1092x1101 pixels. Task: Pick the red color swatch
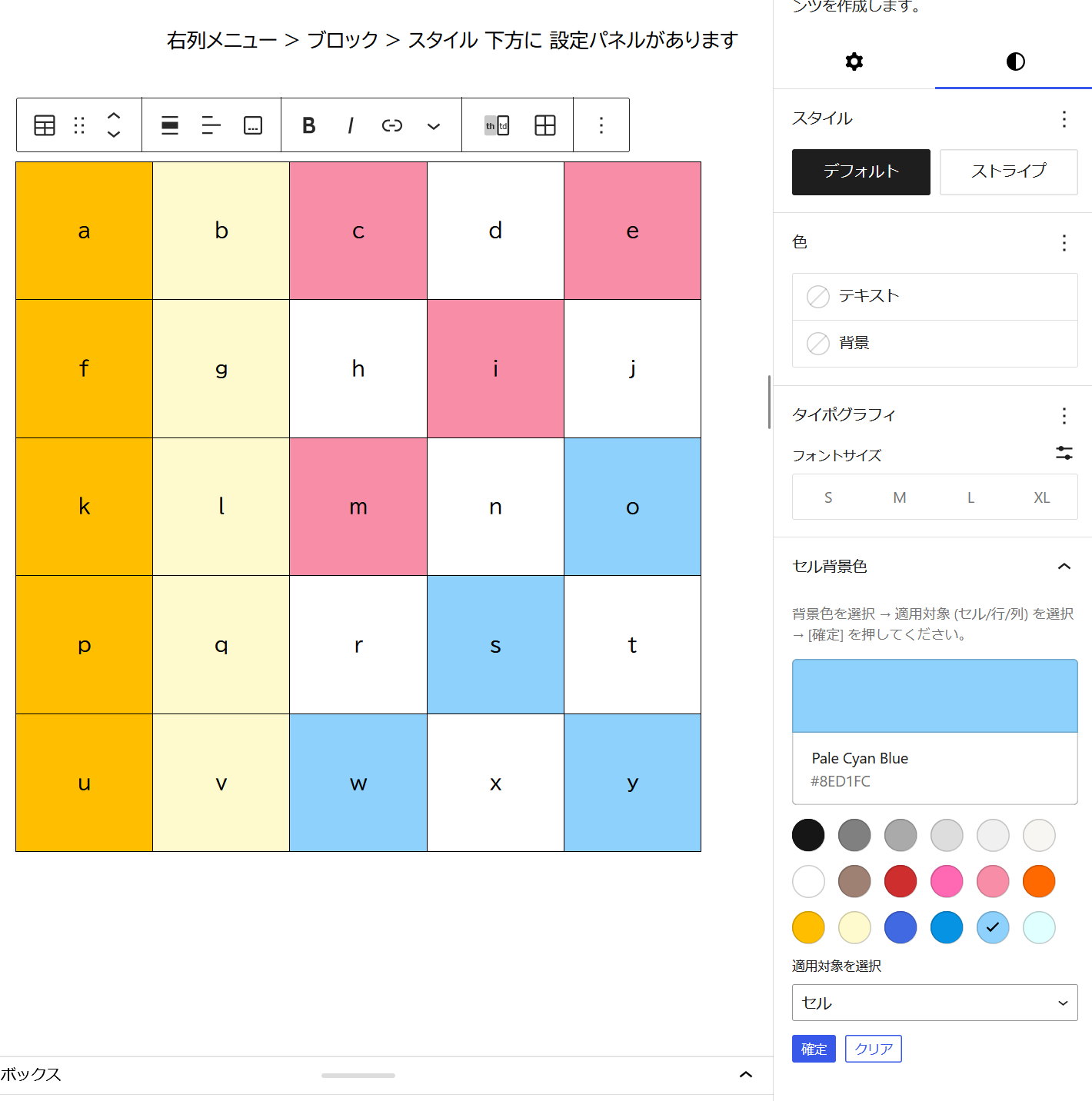click(x=901, y=881)
